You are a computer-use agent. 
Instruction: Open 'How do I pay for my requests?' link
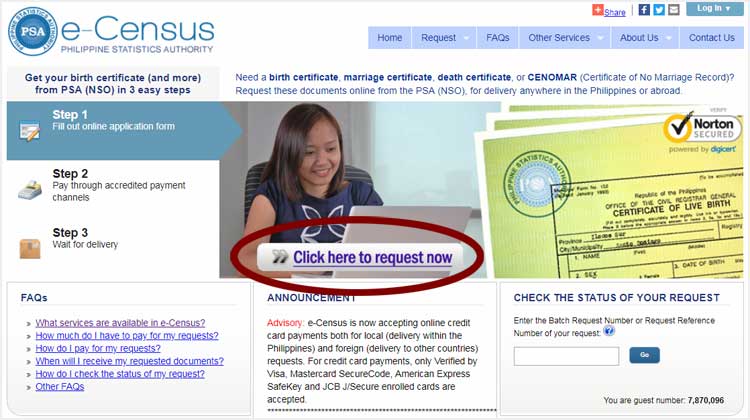(98, 348)
